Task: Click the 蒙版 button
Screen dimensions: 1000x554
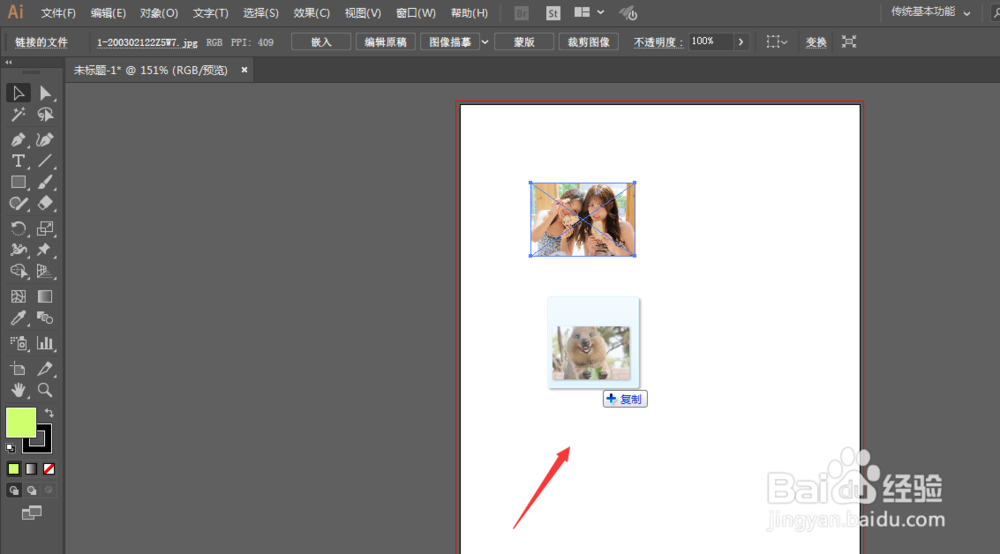Action: click(524, 42)
